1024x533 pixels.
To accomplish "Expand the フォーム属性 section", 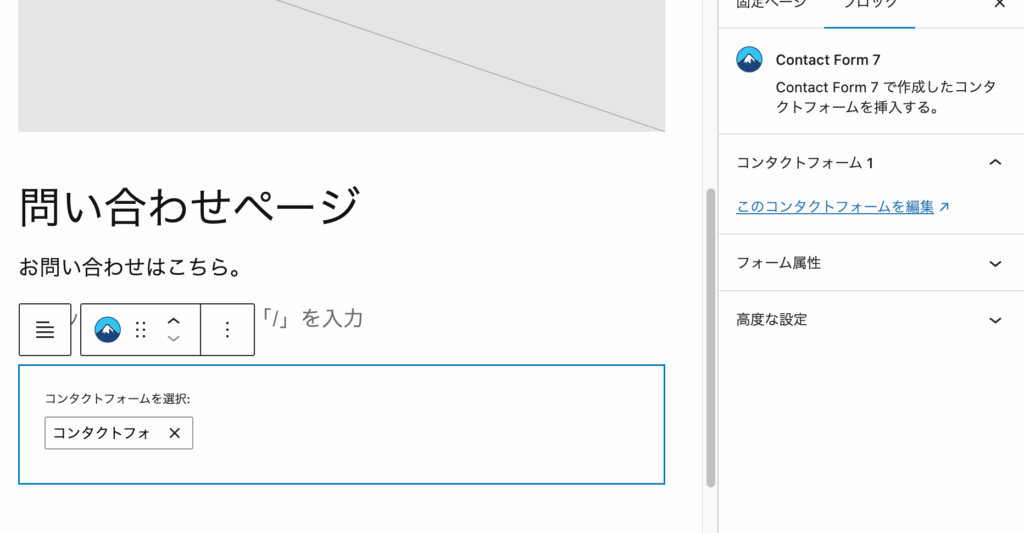I will coord(995,263).
